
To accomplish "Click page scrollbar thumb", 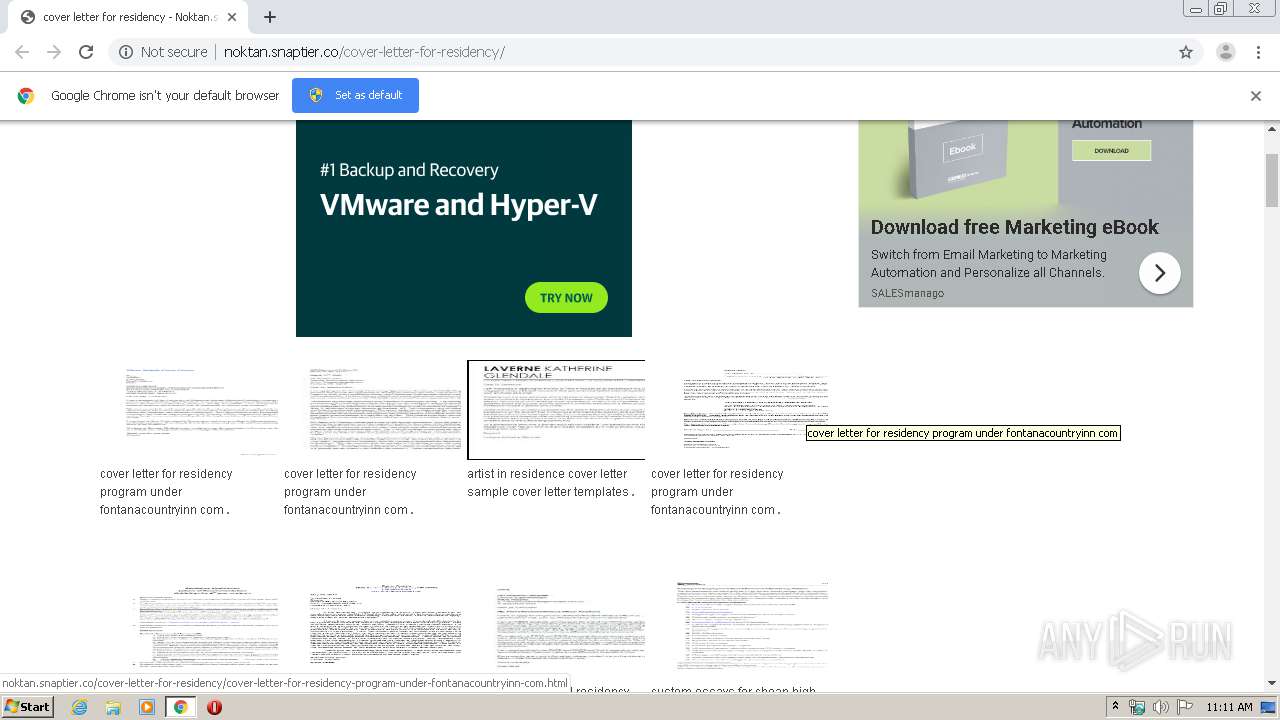I will click(x=1272, y=180).
